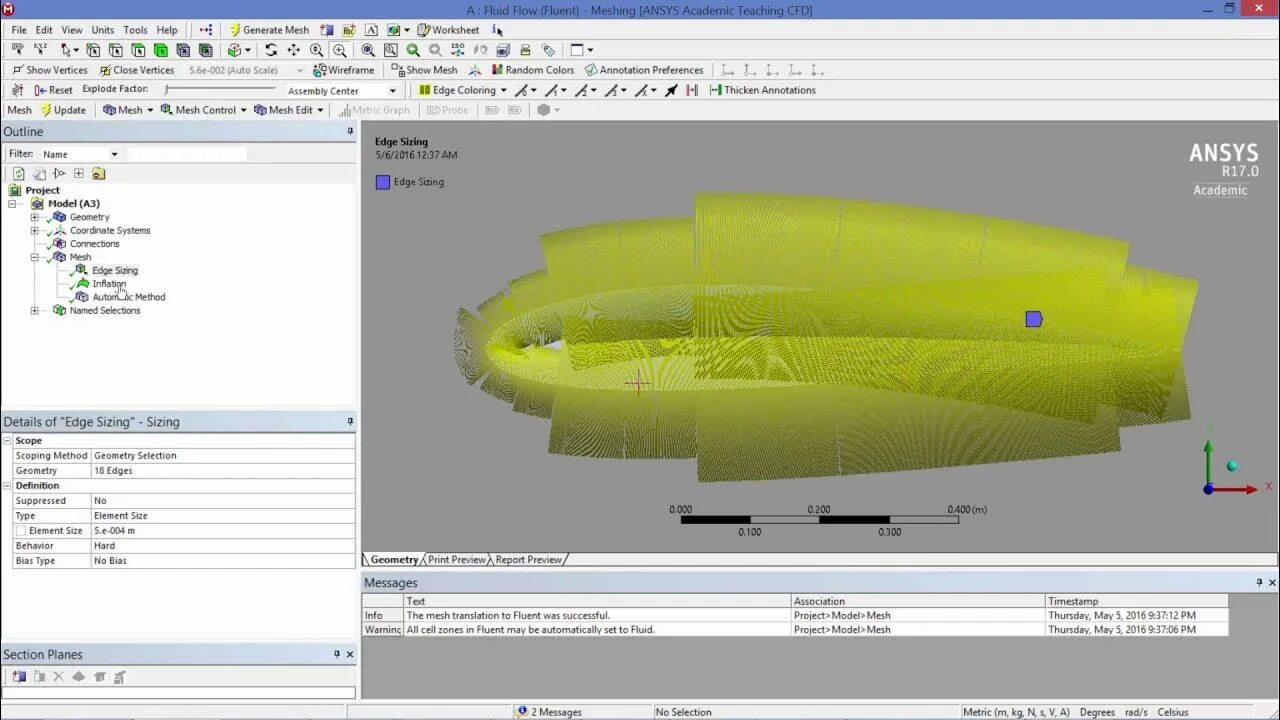
Task: Open the Edge Coloring dropdown
Action: pyautogui.click(x=463, y=90)
